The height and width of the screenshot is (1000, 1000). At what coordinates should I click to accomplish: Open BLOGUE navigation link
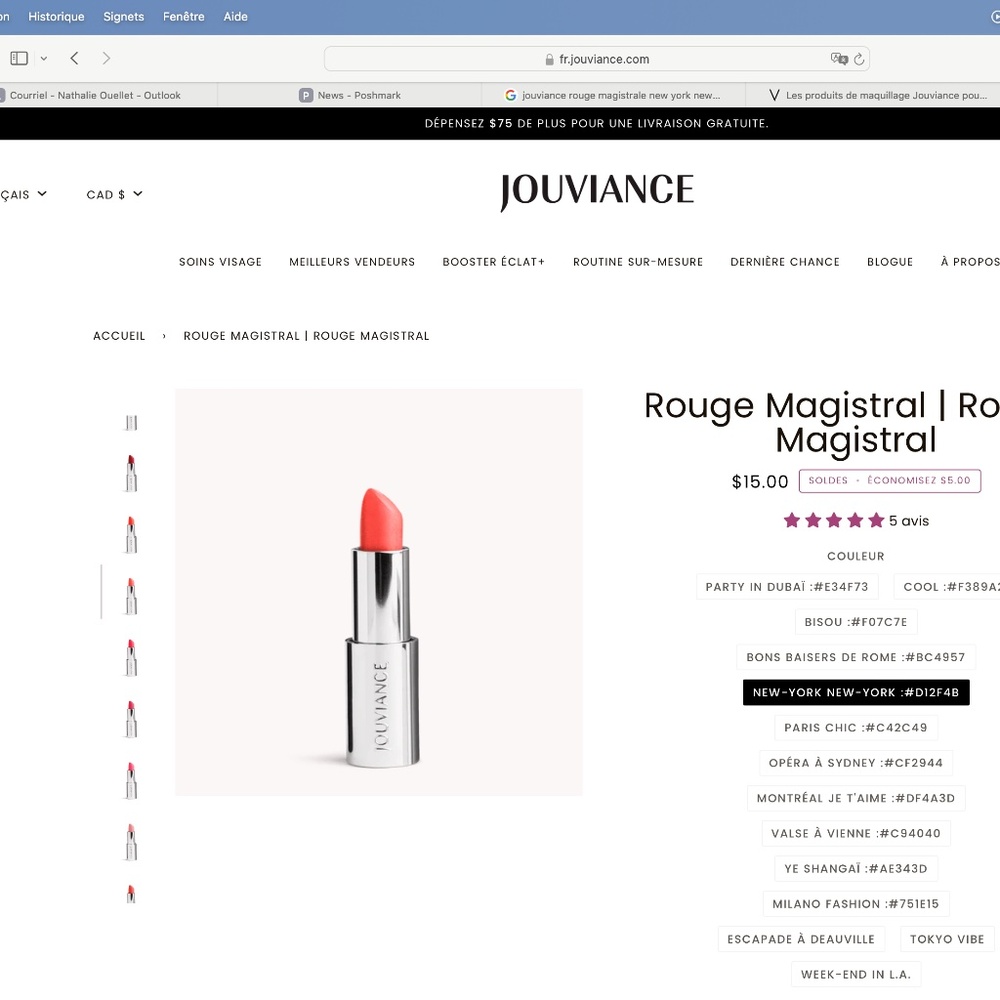tap(890, 262)
